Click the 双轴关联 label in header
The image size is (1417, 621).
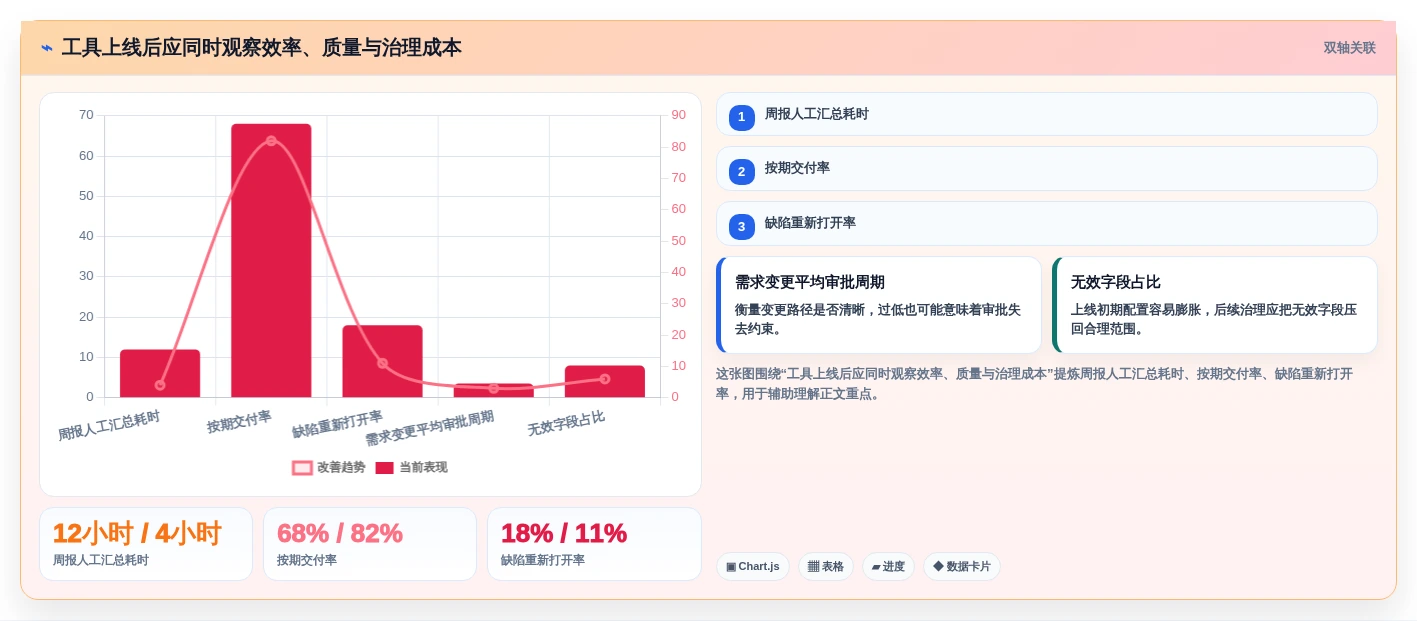(x=1349, y=48)
